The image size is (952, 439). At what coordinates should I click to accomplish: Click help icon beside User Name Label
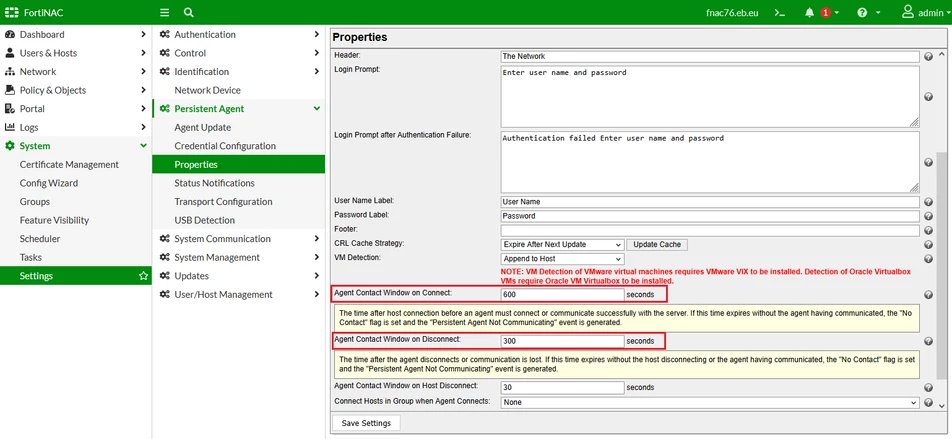coord(928,202)
